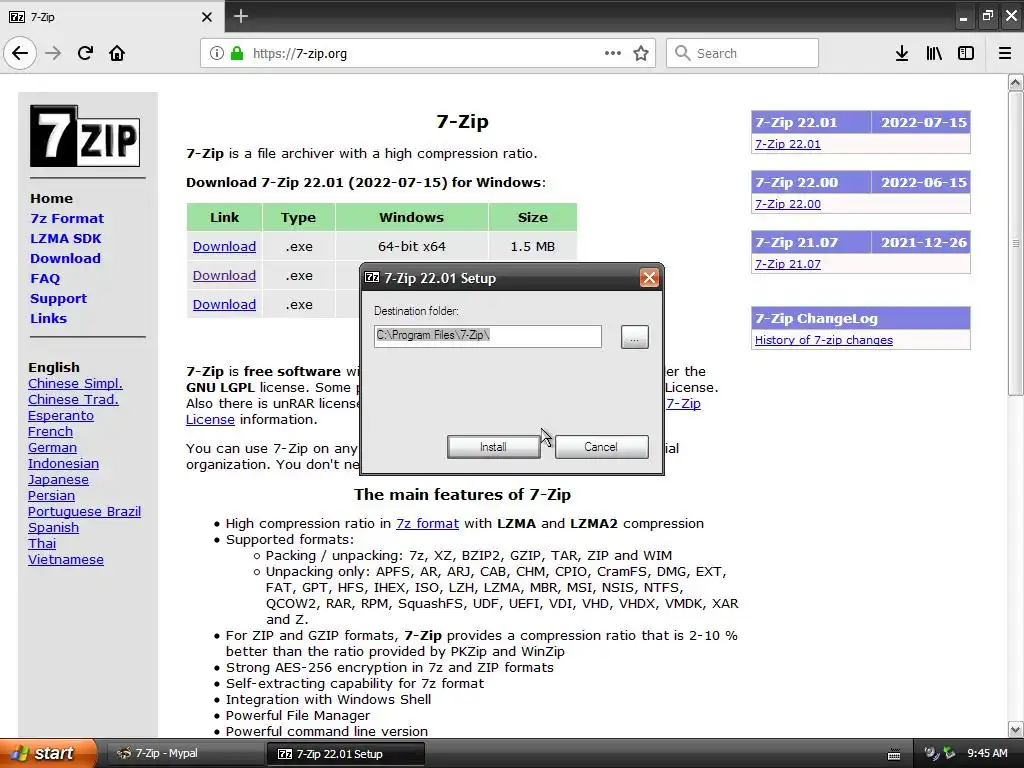This screenshot has height=768, width=1024.
Task: Switch to 7-Zip 22.01 Setup taskbar item
Action: [x=345, y=754]
